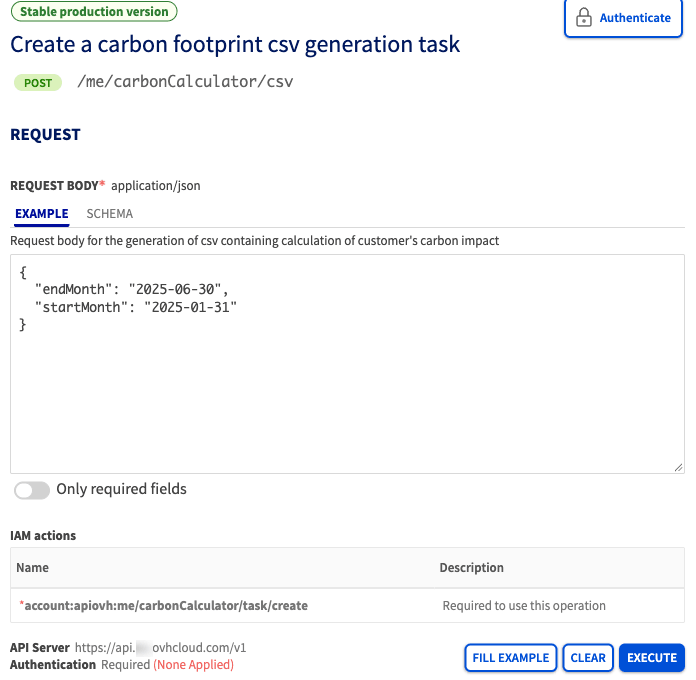
Task: Click the /me/carbonCalculator/csv endpoint path
Action: click(x=185, y=82)
